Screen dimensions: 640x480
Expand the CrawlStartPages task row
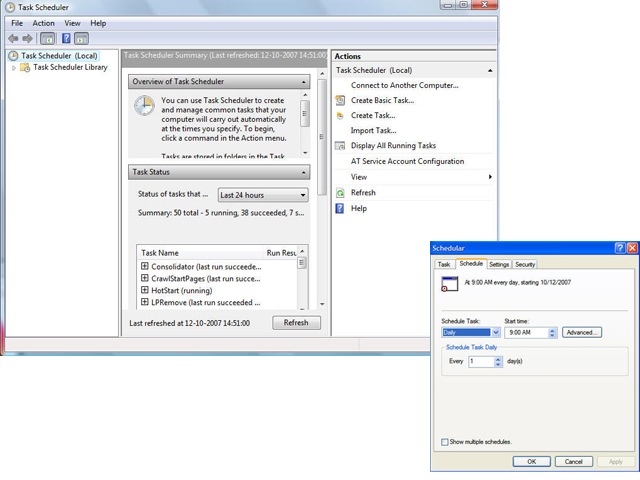point(144,278)
